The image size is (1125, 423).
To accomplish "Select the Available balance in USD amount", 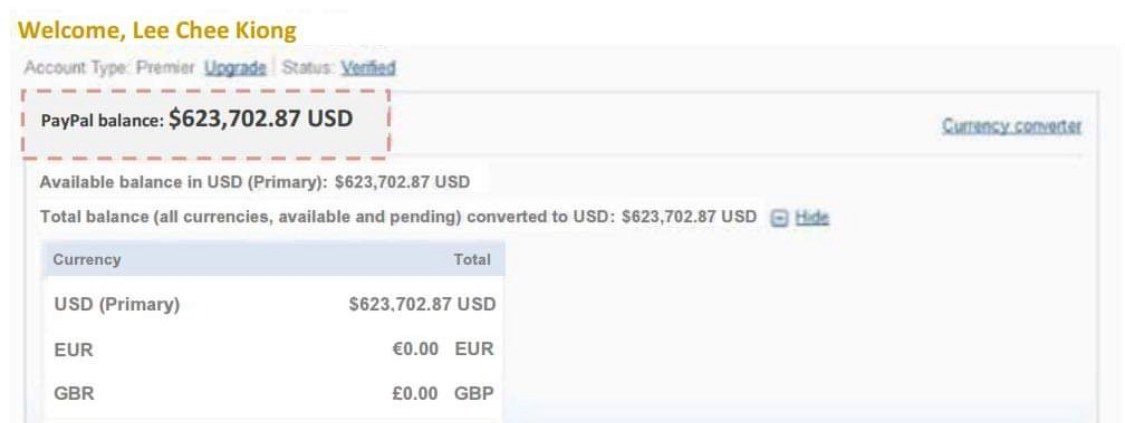I will 402,183.
